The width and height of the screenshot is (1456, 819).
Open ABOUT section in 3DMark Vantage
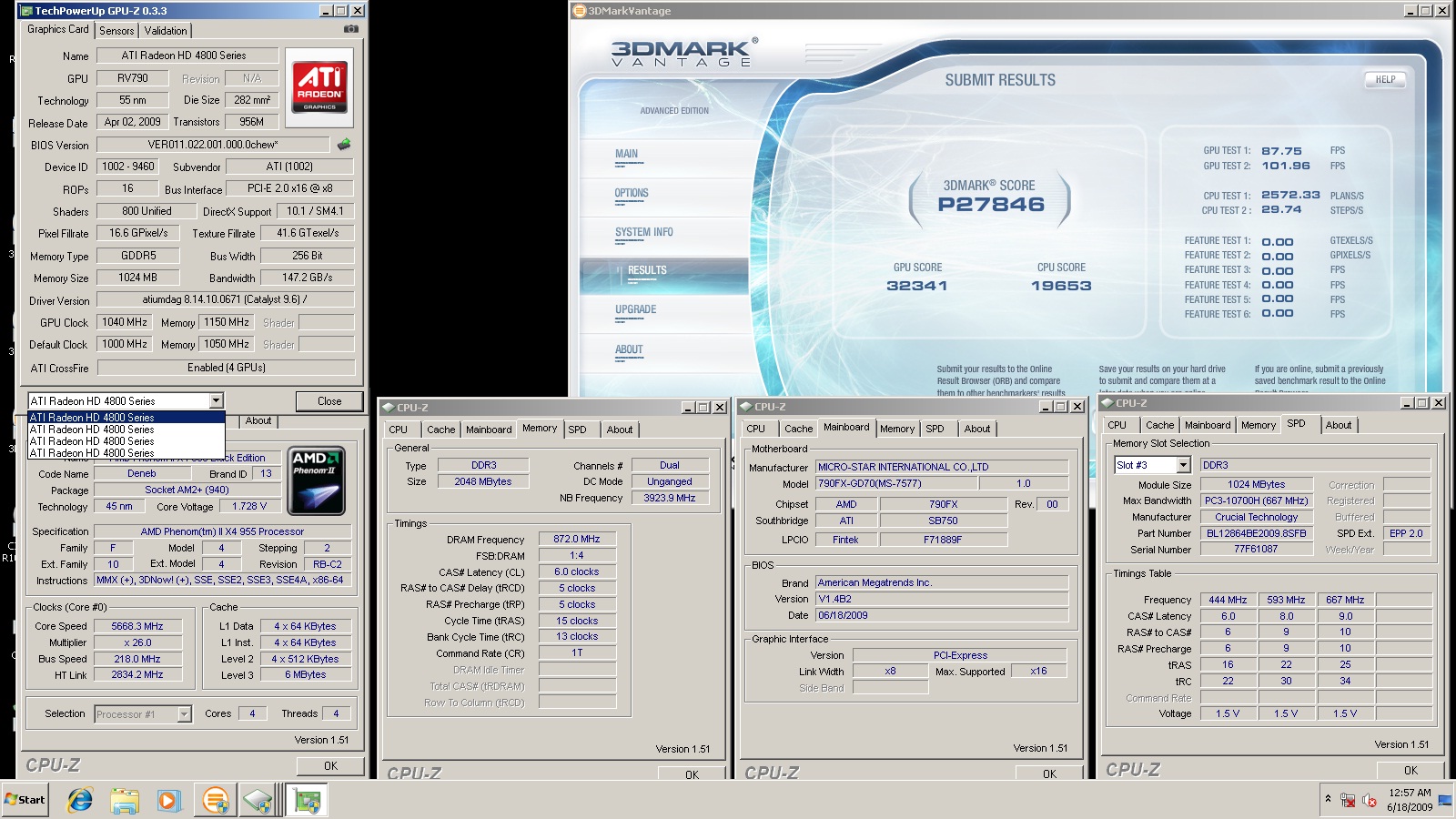tap(629, 349)
